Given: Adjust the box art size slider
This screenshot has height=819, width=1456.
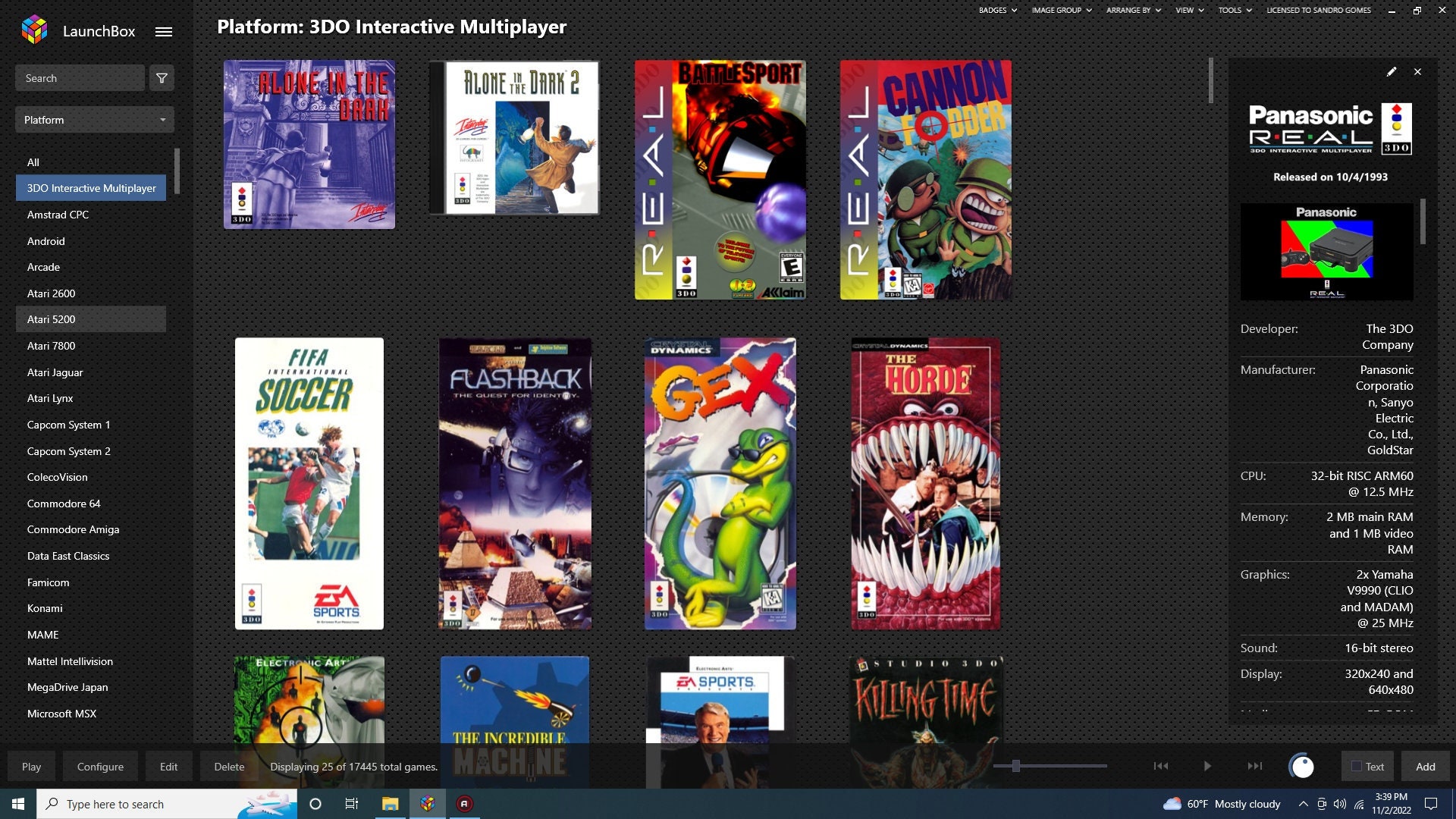Looking at the screenshot, I should tap(1015, 766).
